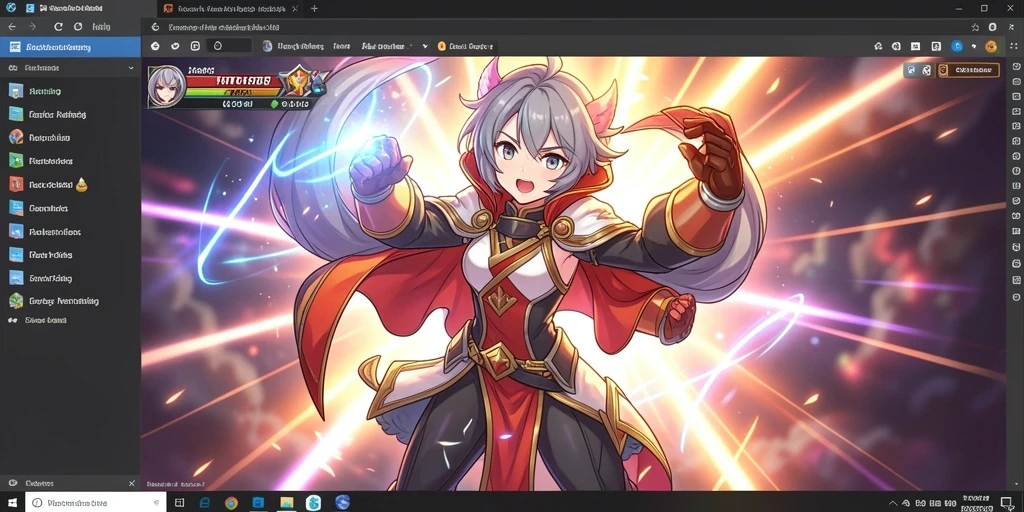
Task: Launch Microsoft Edge from the taskbar
Action: click(204, 502)
